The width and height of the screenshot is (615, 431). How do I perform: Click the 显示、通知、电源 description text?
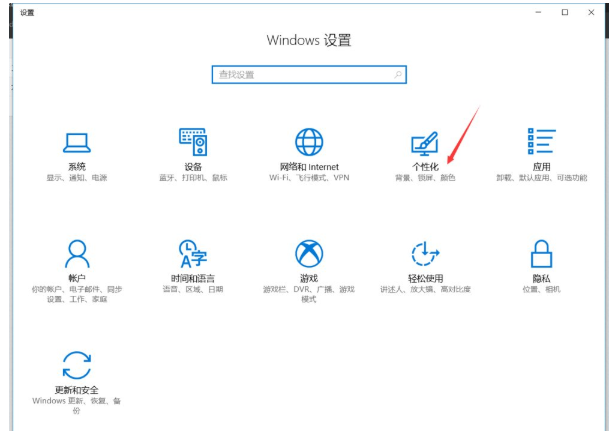click(x=77, y=178)
